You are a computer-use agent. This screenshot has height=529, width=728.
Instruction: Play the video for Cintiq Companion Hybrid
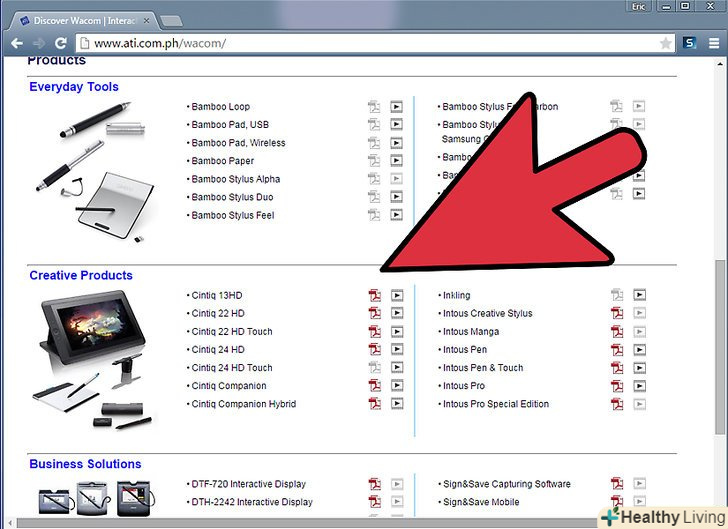coord(397,404)
